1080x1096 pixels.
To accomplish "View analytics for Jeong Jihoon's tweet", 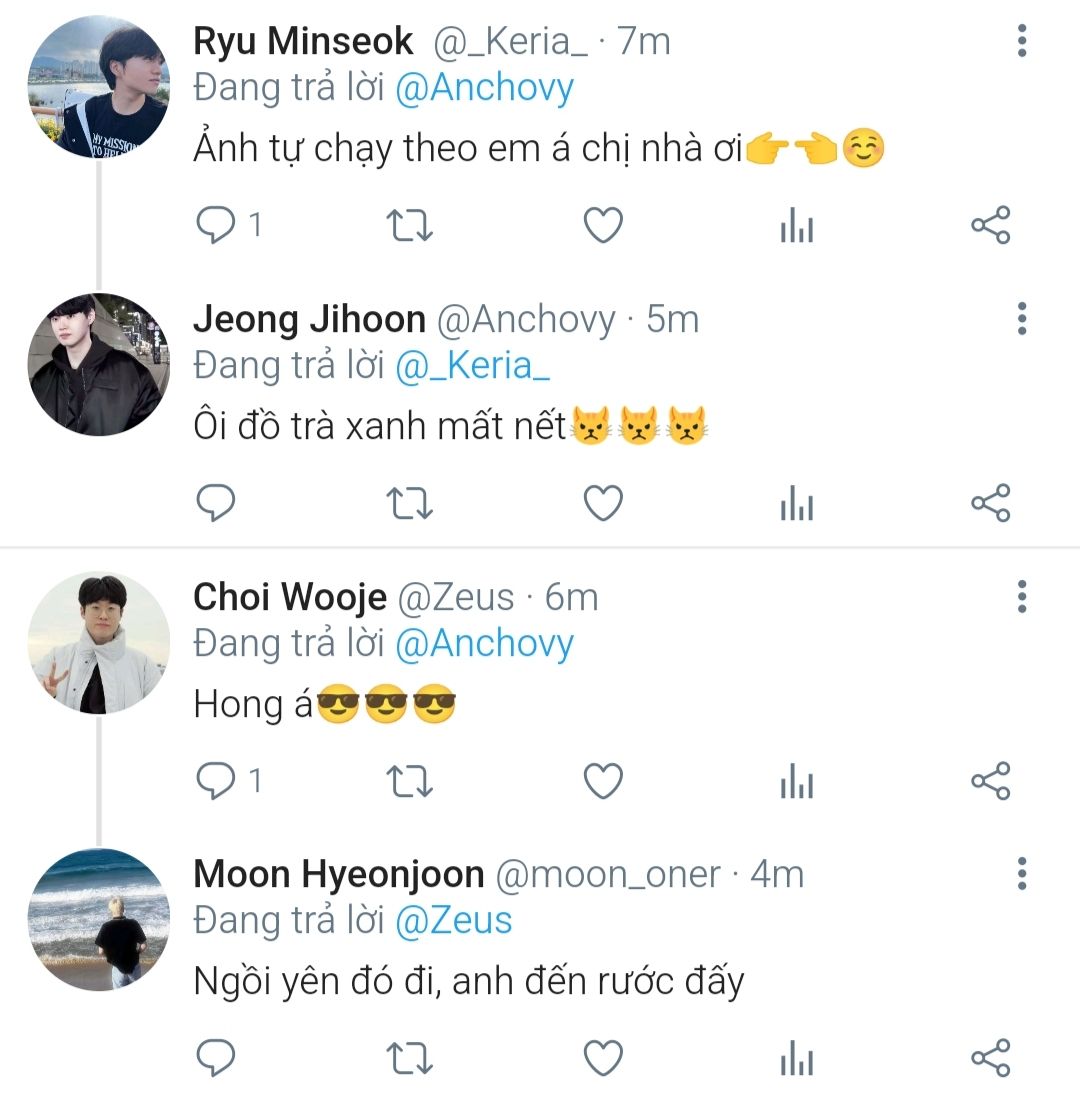I will pyautogui.click(x=796, y=503).
